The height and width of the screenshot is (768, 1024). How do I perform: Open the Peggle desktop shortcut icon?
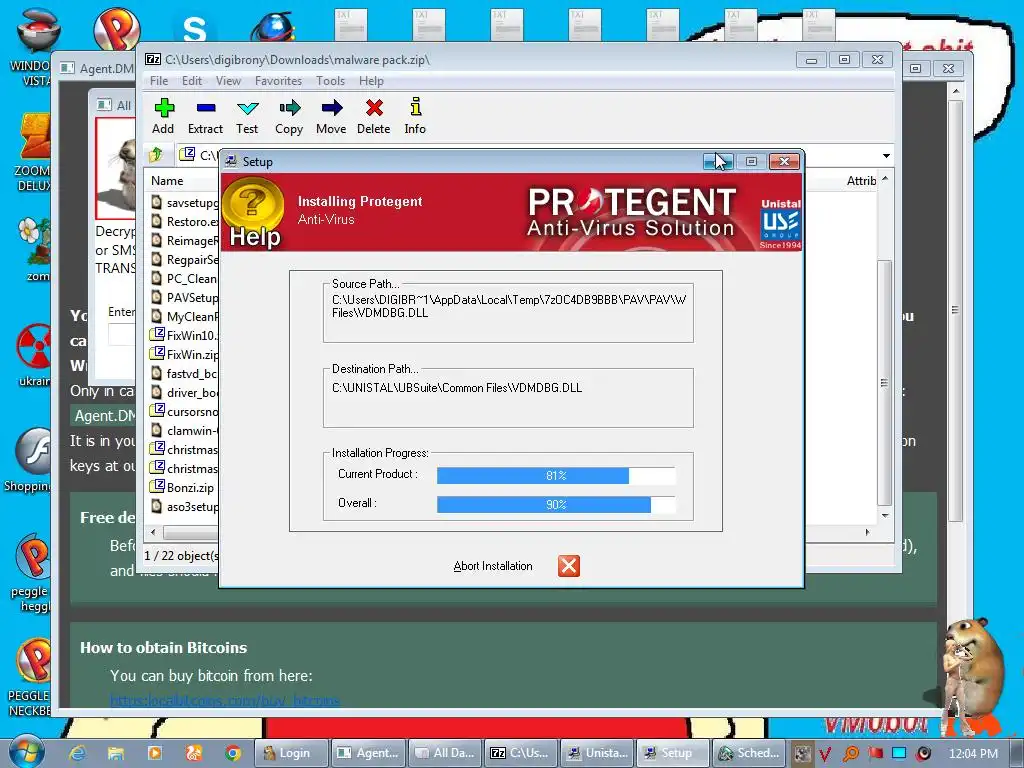tap(31, 573)
